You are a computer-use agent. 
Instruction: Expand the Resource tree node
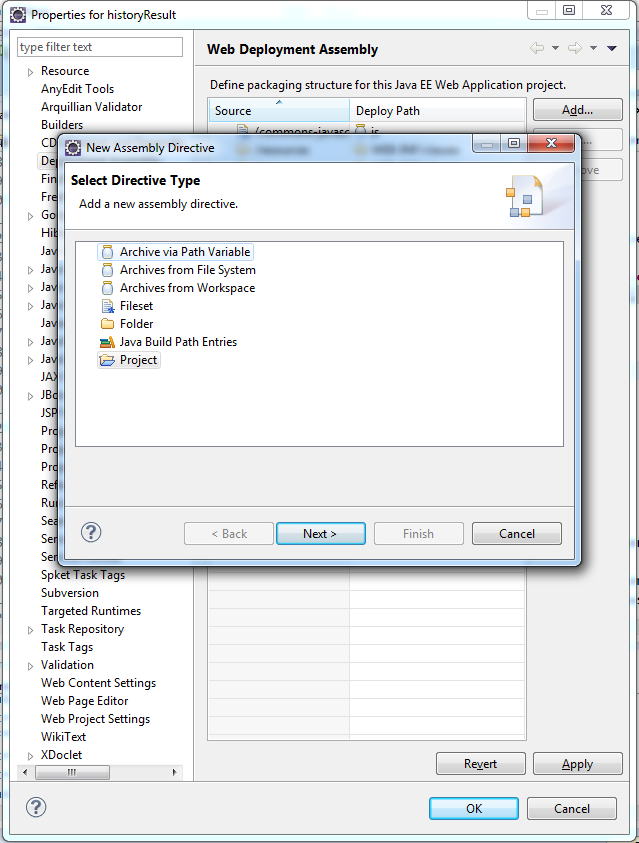click(30, 72)
